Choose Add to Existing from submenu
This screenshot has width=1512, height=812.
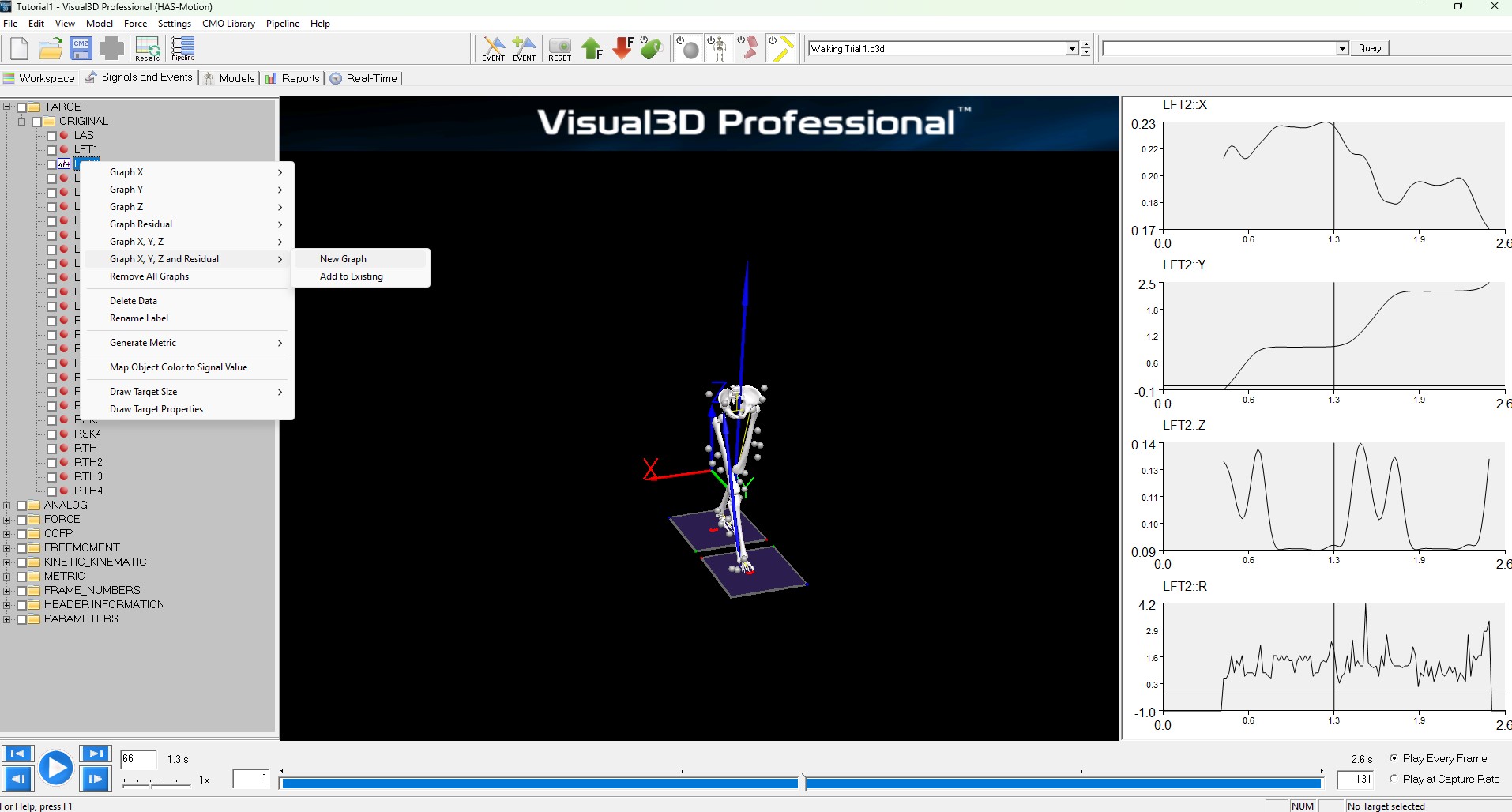[360, 276]
